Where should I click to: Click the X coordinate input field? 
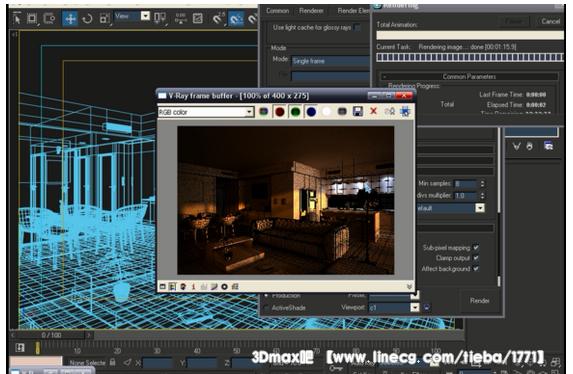[157, 362]
